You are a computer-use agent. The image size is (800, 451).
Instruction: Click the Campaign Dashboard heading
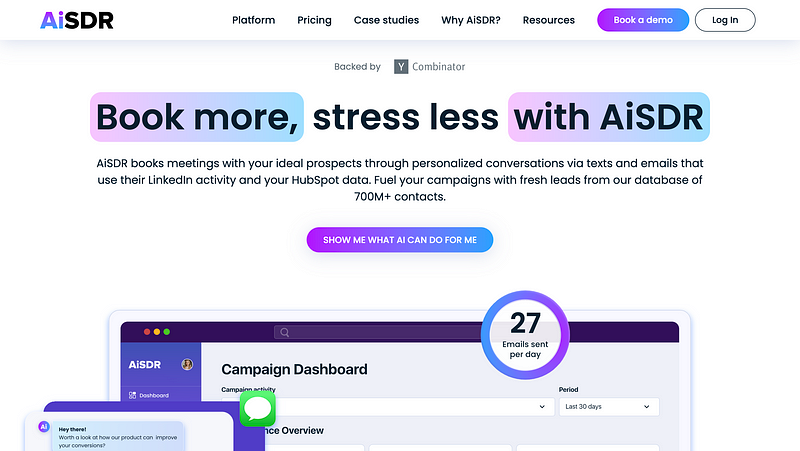(x=294, y=369)
